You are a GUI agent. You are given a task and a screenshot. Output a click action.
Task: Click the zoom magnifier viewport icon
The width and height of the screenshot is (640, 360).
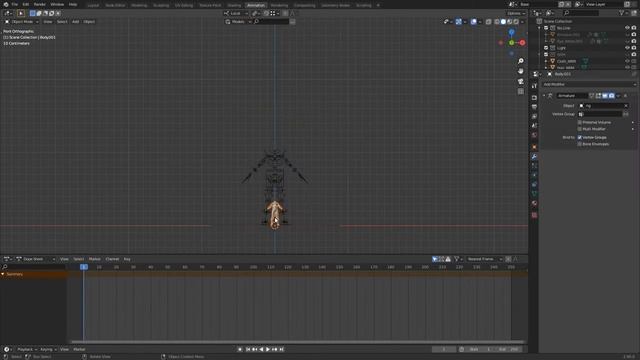(521, 61)
